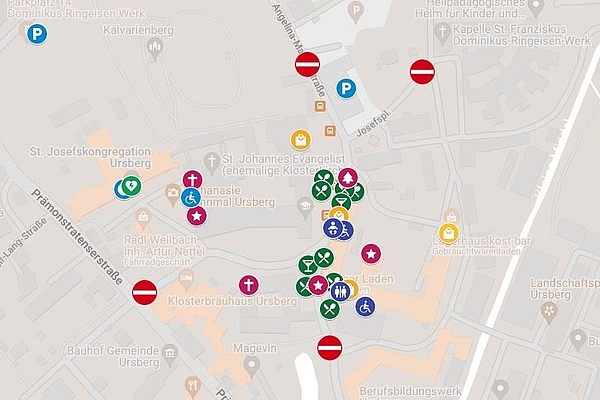Screen dimensions: 600x400
Task: Click the Klosterbräuhaus Ursberg map label
Action: [232, 301]
